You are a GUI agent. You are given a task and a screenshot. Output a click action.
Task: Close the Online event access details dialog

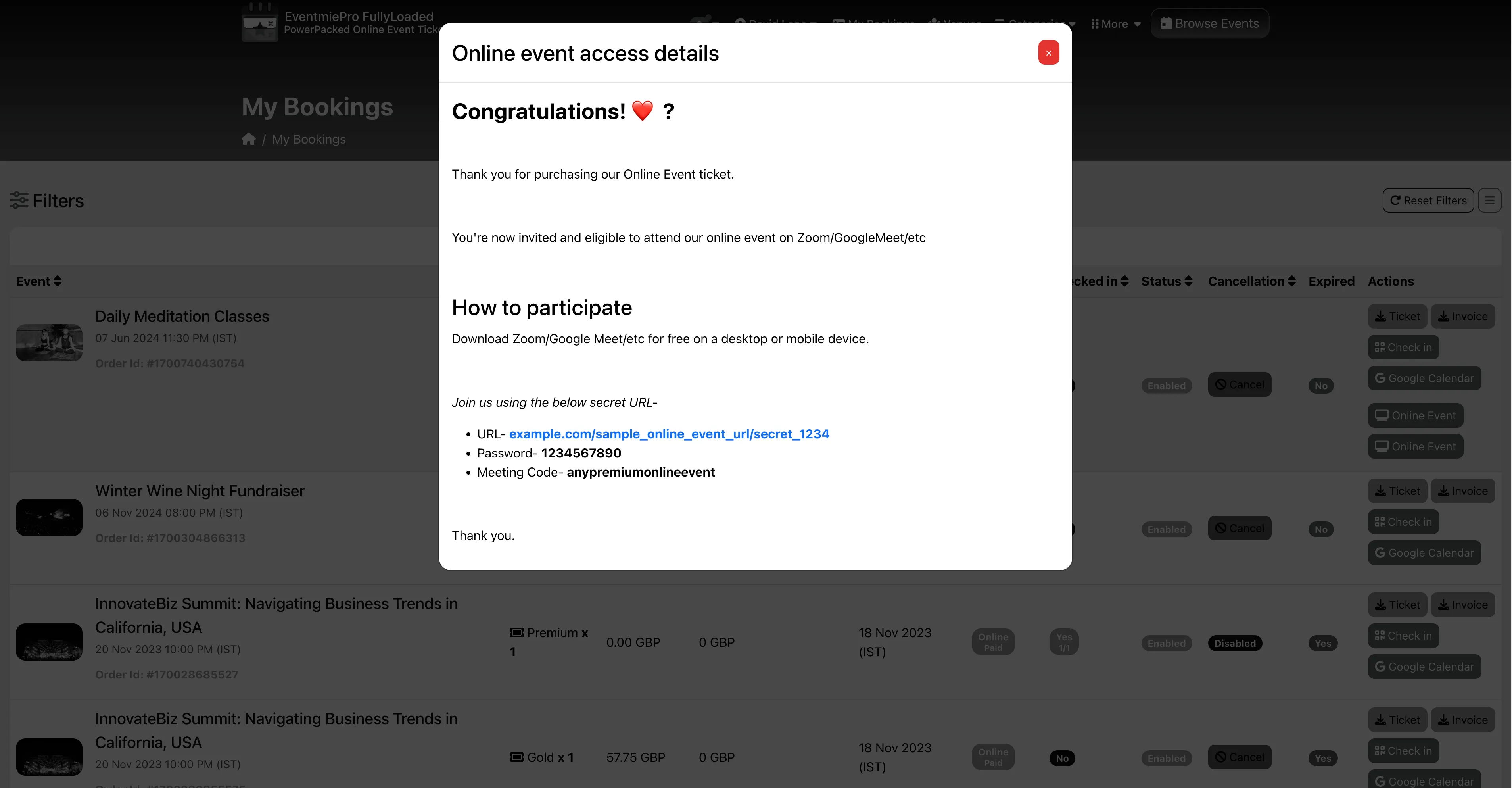(x=1048, y=52)
